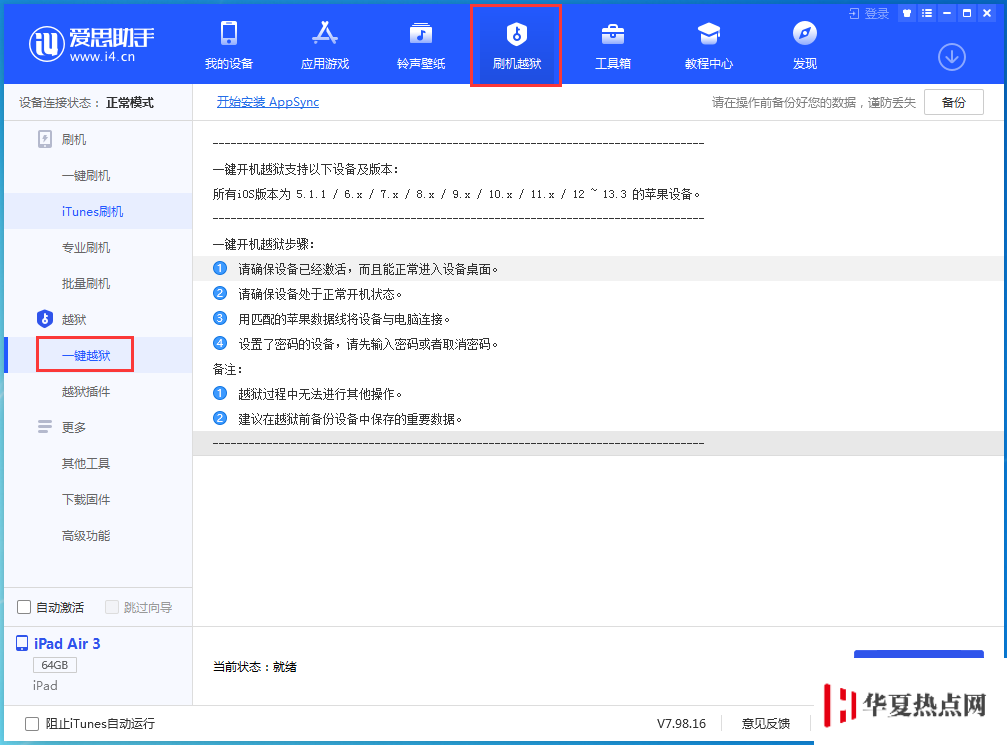Open the 铃声壁纸 music icon
This screenshot has height=745, width=1007.
[421, 33]
